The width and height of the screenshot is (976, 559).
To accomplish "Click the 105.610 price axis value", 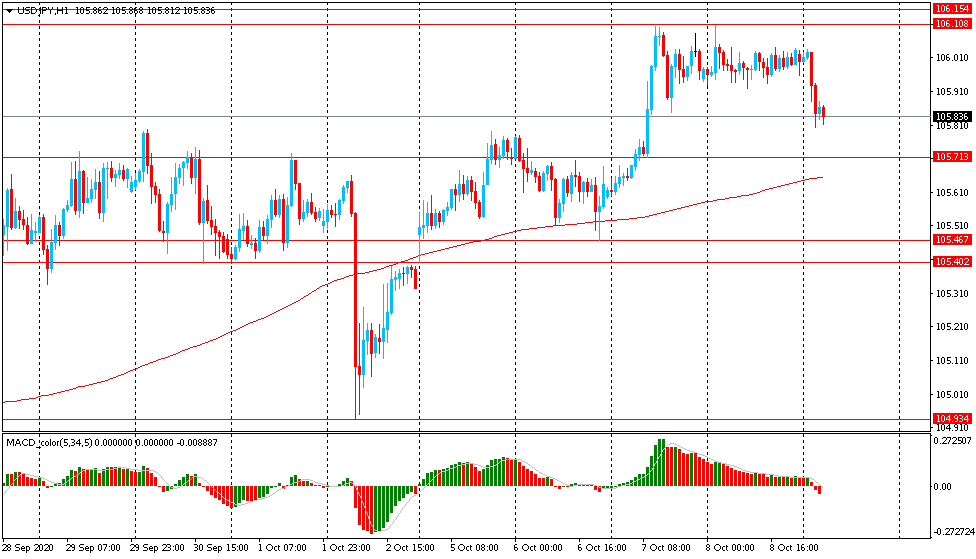I will pyautogui.click(x=952, y=192).
